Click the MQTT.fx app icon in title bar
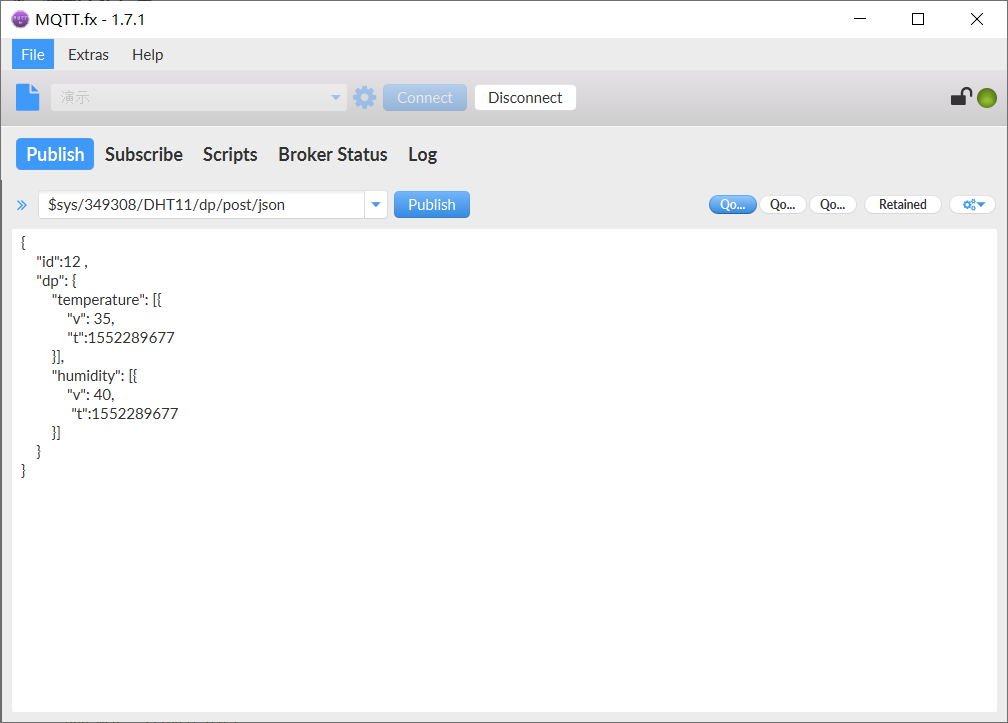Viewport: 1008px width, 723px height. point(21,19)
